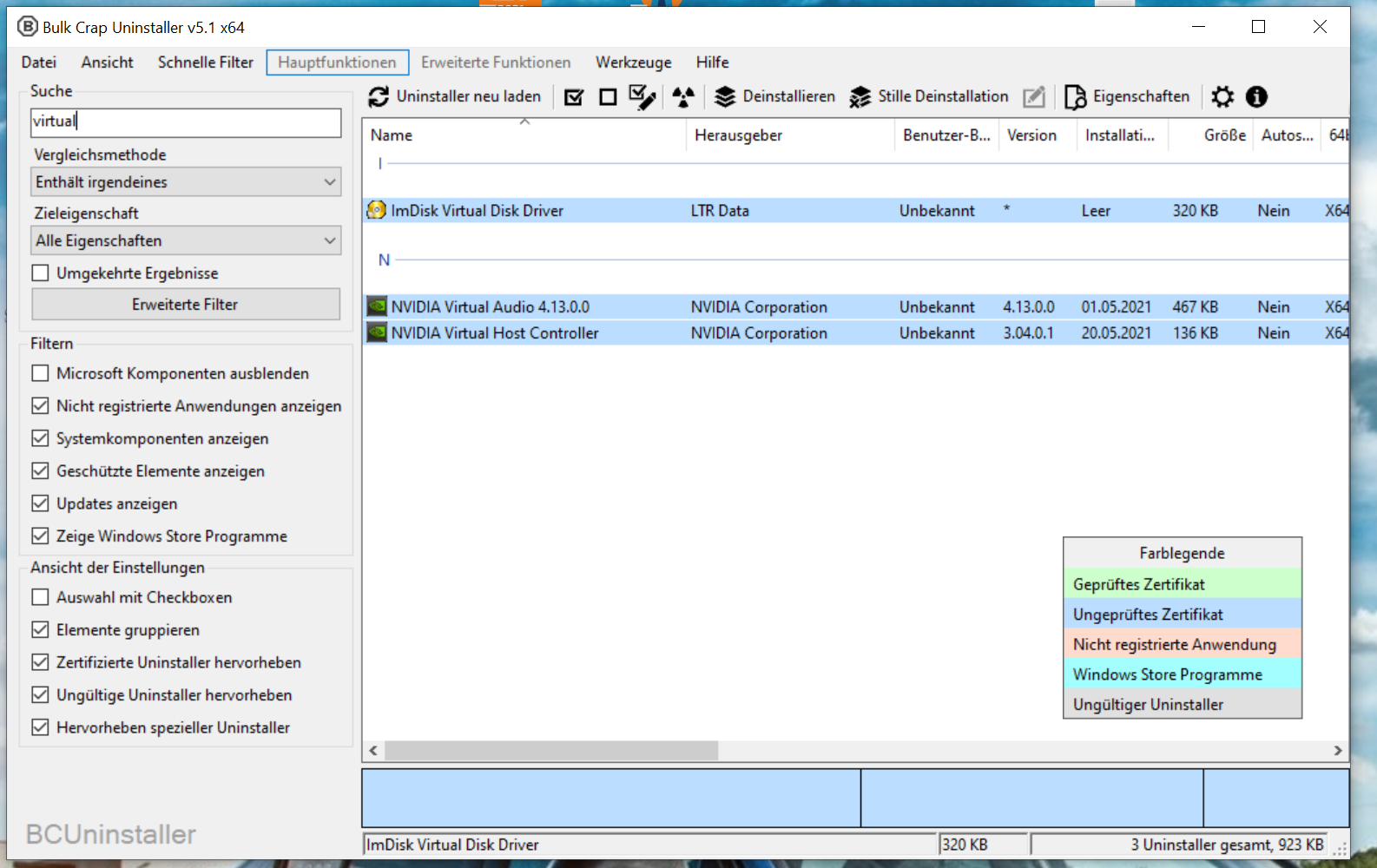The width and height of the screenshot is (1377, 868).
Task: Click the BCUninstaller link at bottom left
Action: pos(111,834)
